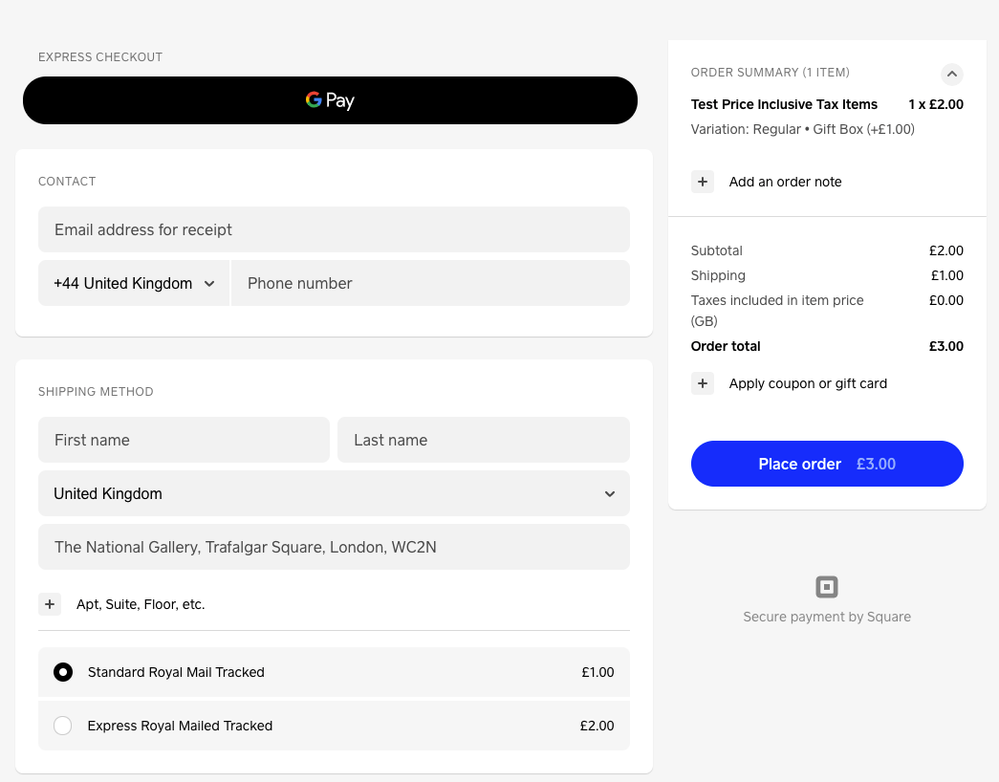
Task: Click the Add an order note link
Action: (x=785, y=182)
